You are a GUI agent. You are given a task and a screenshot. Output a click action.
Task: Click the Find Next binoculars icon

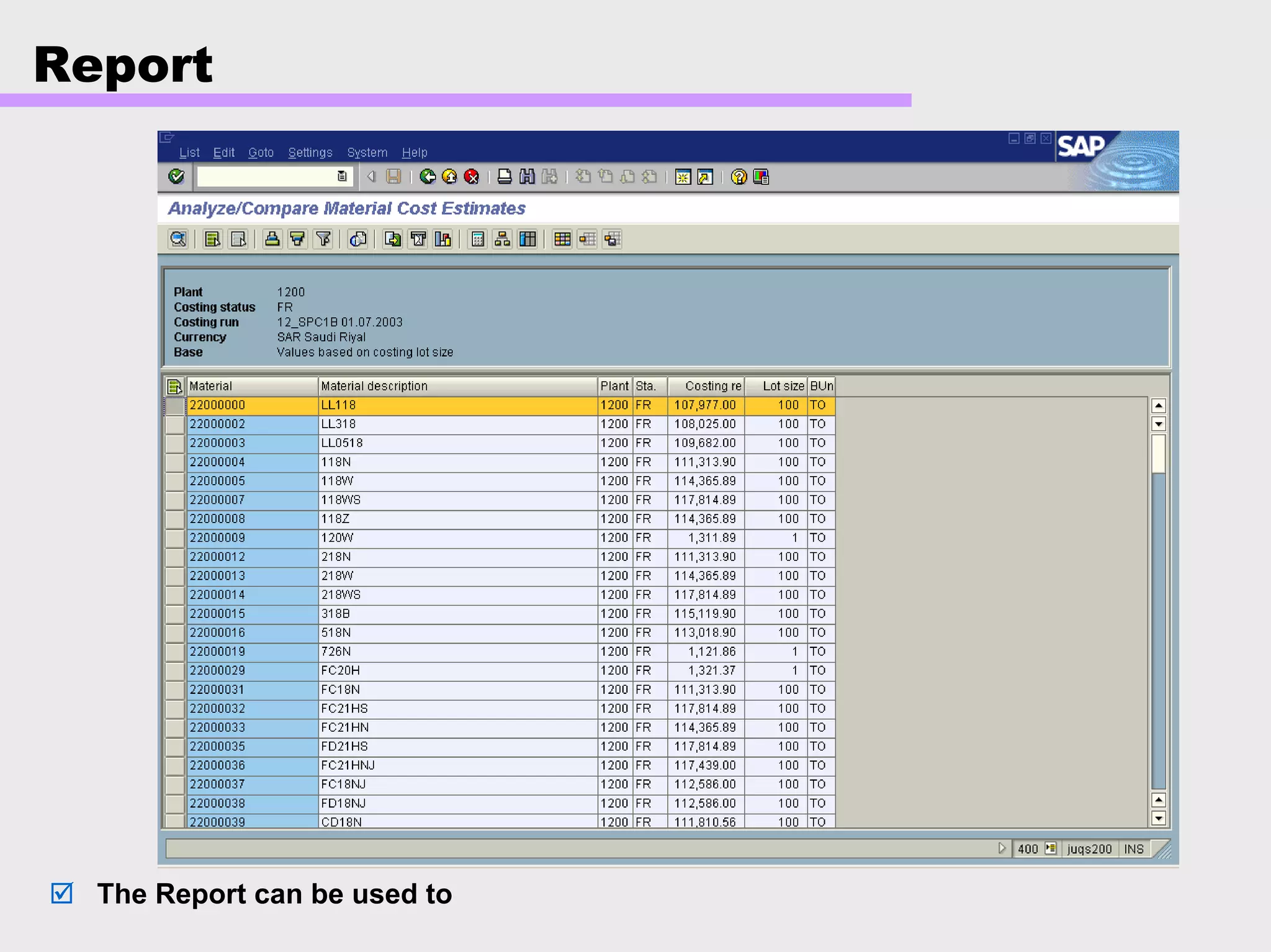pos(549,177)
